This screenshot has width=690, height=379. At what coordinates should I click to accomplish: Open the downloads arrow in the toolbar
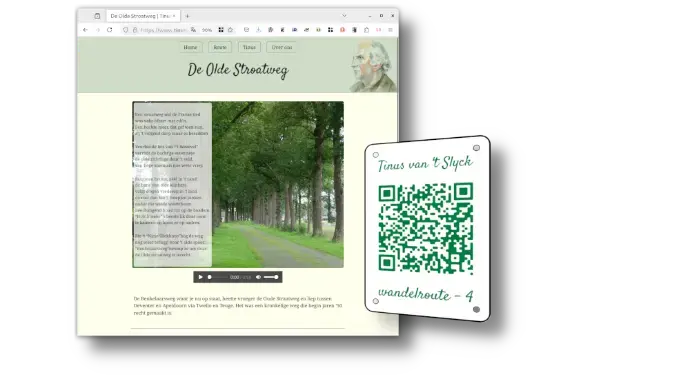click(x=258, y=30)
